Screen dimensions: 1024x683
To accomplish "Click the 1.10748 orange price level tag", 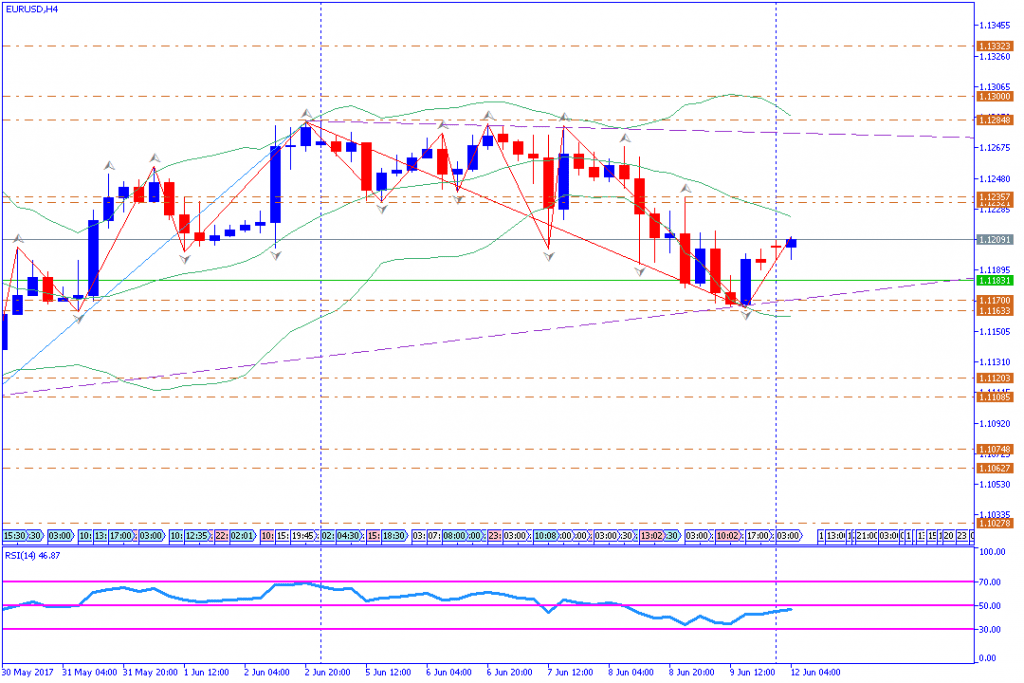I will (x=995, y=449).
